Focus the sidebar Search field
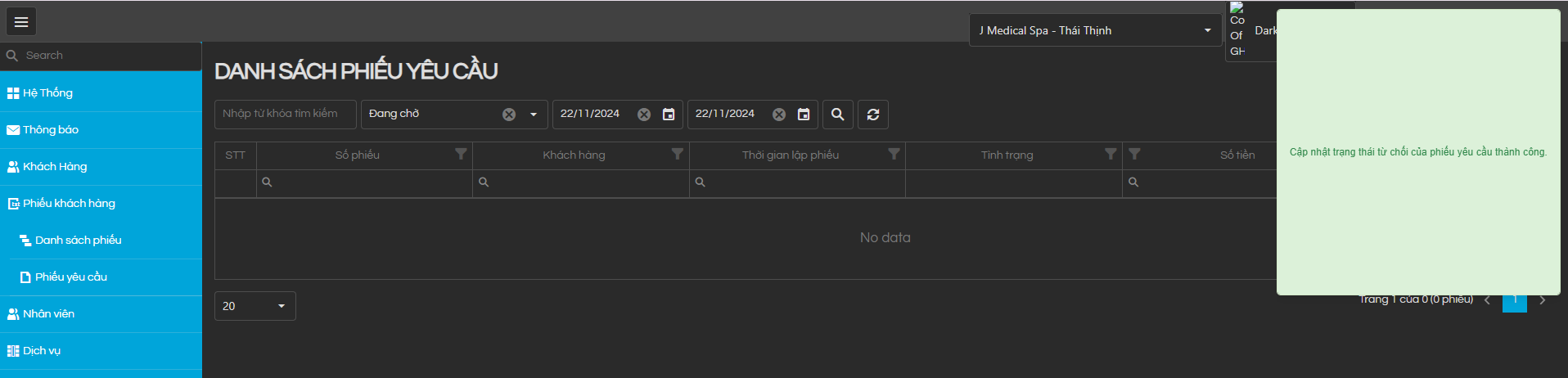 tap(110, 56)
